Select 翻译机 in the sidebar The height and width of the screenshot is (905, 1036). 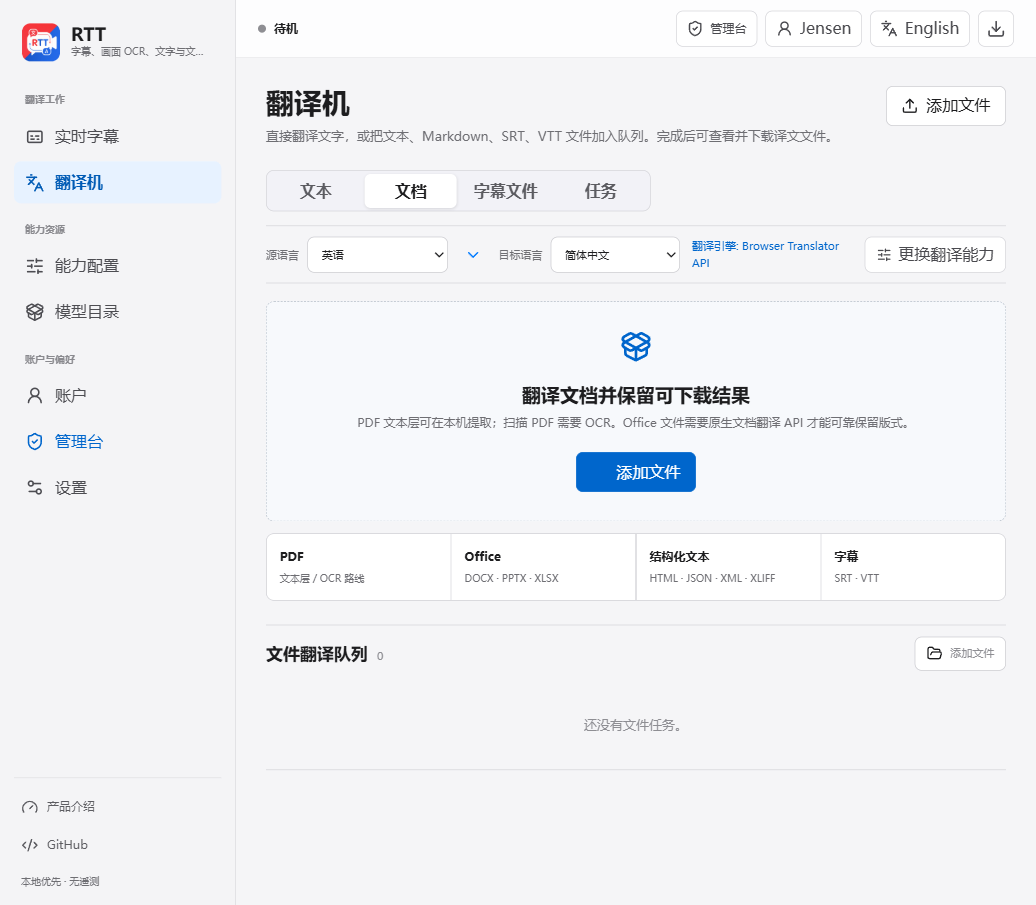(x=118, y=183)
